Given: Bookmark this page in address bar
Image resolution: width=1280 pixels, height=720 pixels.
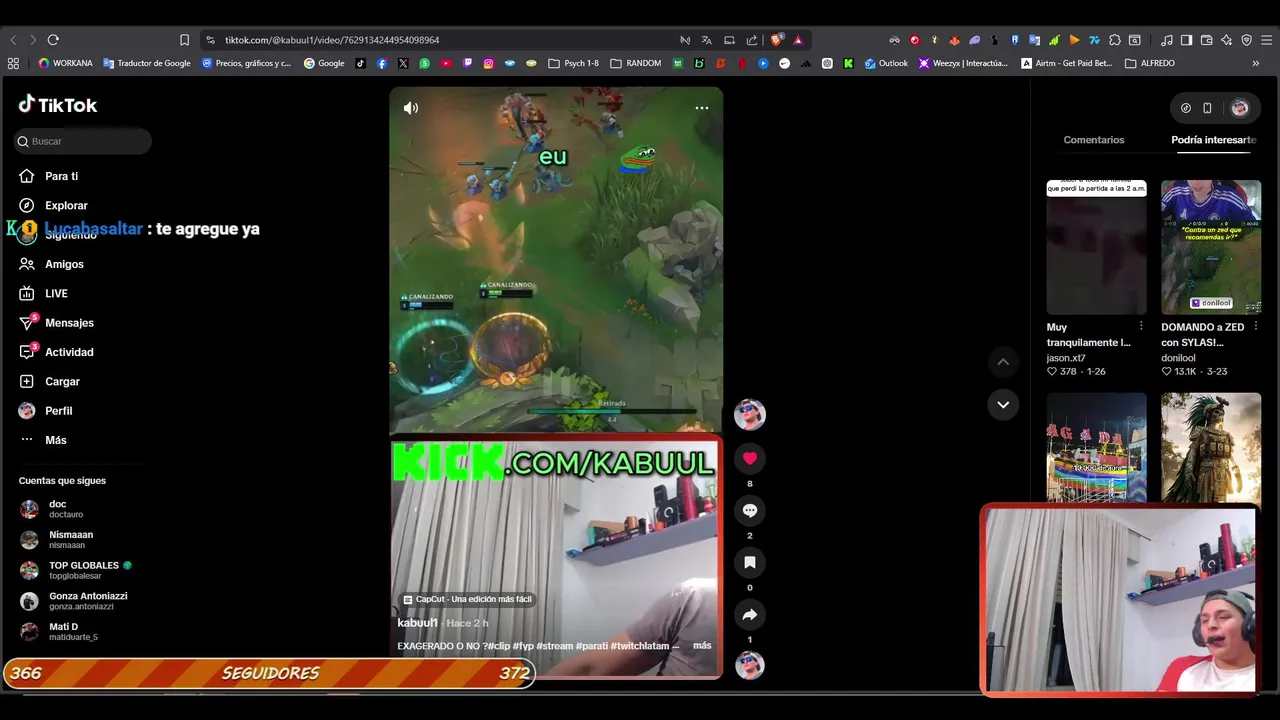Looking at the screenshot, I should (x=184, y=40).
